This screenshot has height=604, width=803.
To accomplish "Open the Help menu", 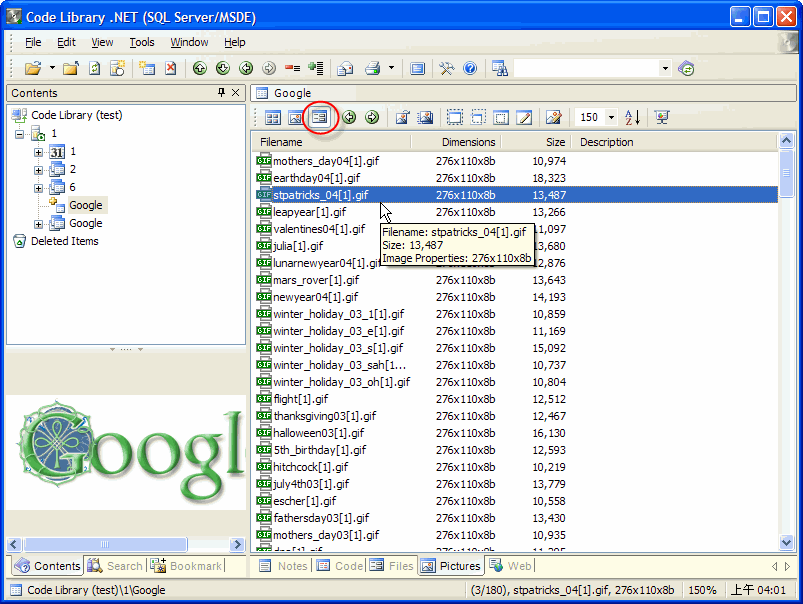I will tap(235, 42).
